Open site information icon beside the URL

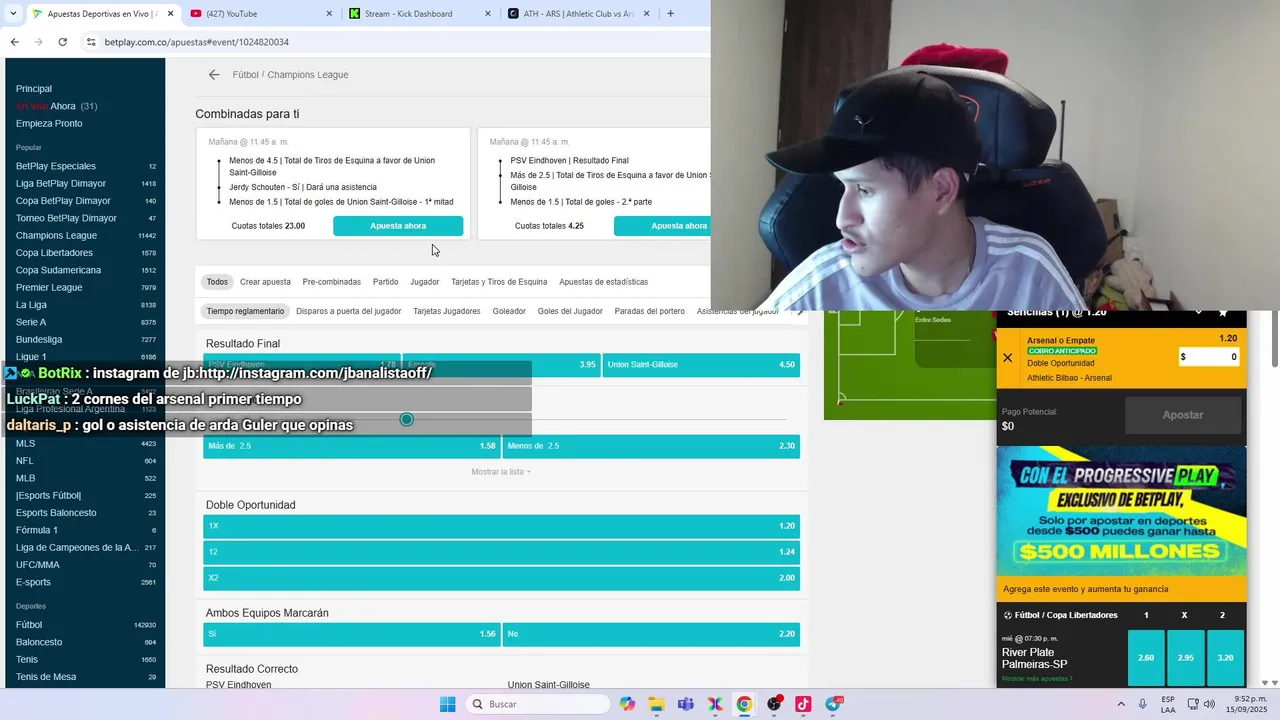[91, 42]
